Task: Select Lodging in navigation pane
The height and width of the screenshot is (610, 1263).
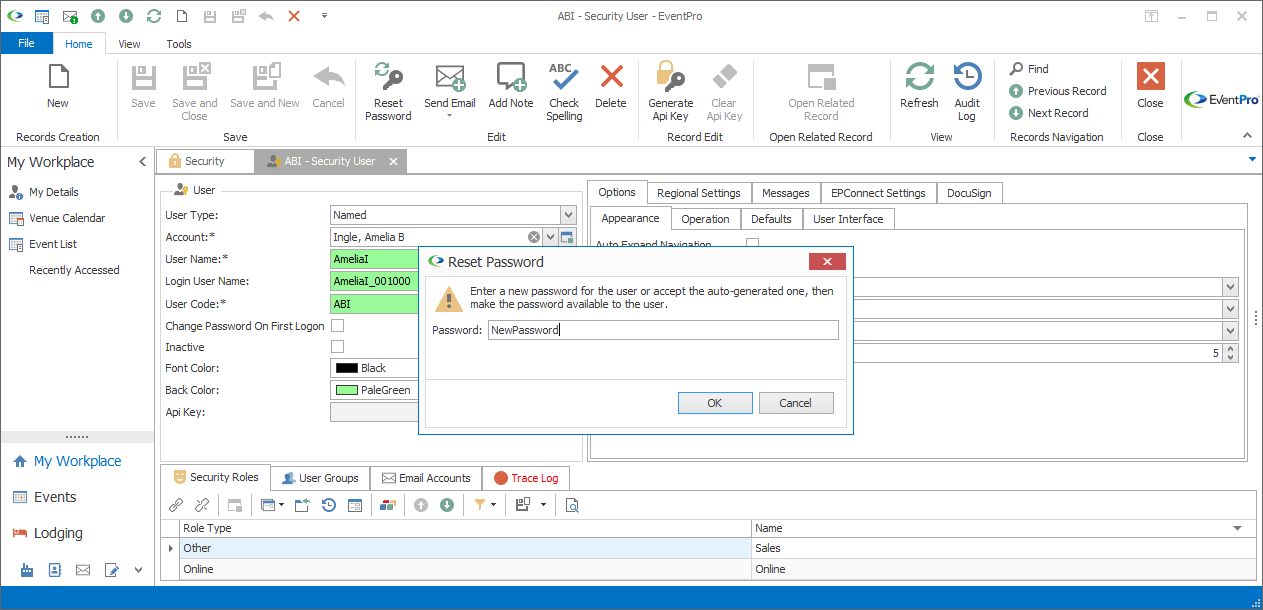Action: (58, 533)
